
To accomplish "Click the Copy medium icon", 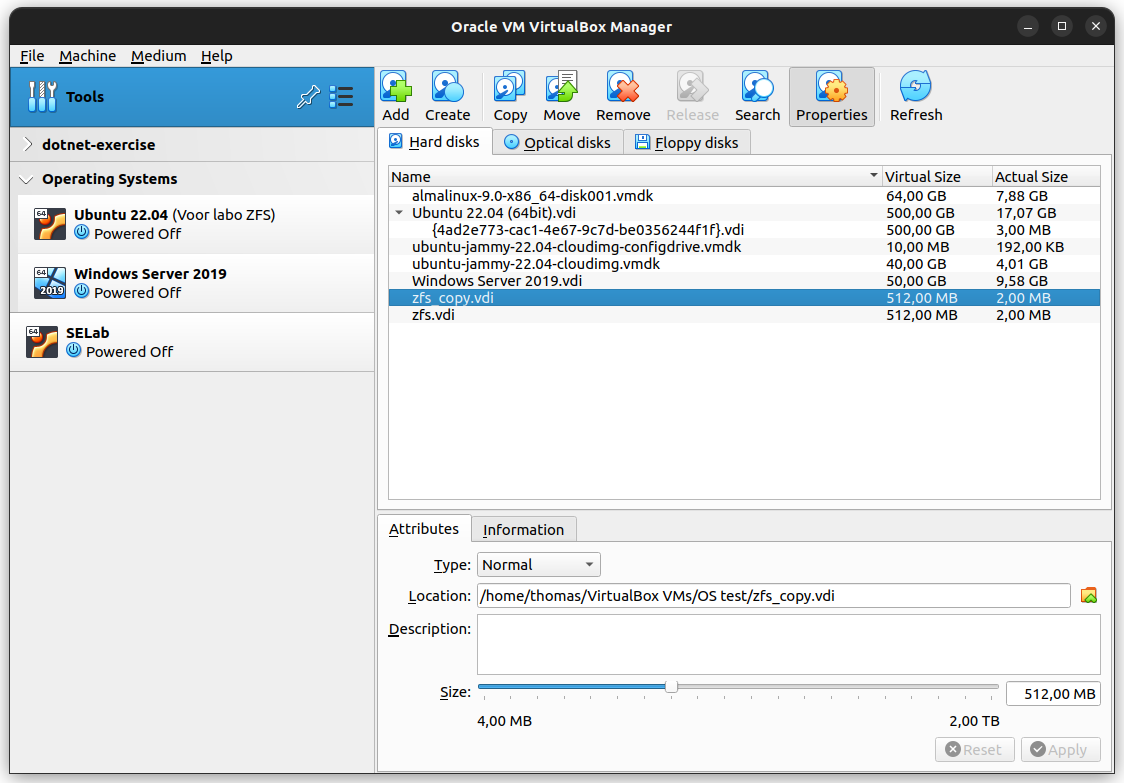I will point(509,96).
